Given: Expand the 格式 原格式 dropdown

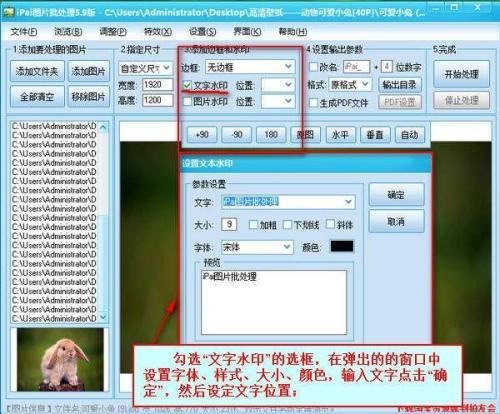Looking at the screenshot, I should (x=350, y=84).
